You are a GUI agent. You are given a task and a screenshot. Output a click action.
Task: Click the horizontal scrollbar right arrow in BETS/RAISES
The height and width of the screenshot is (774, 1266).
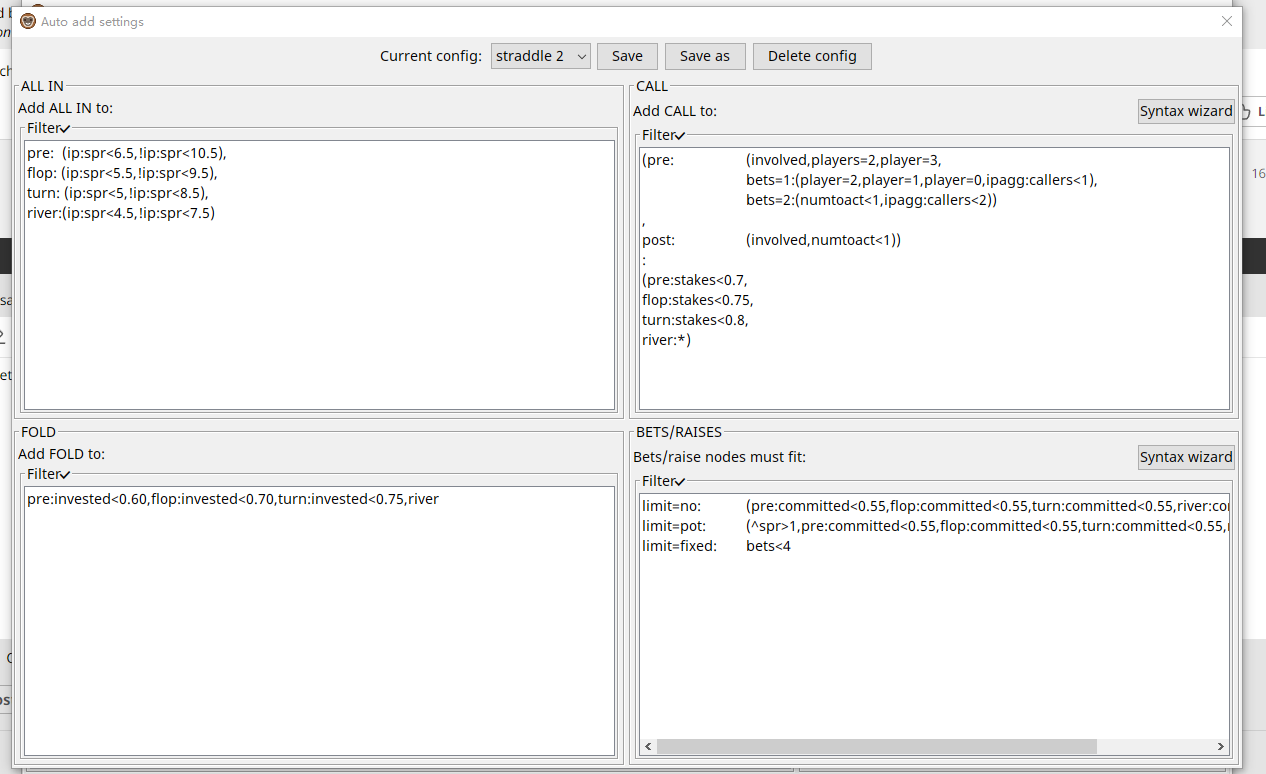coord(1221,747)
